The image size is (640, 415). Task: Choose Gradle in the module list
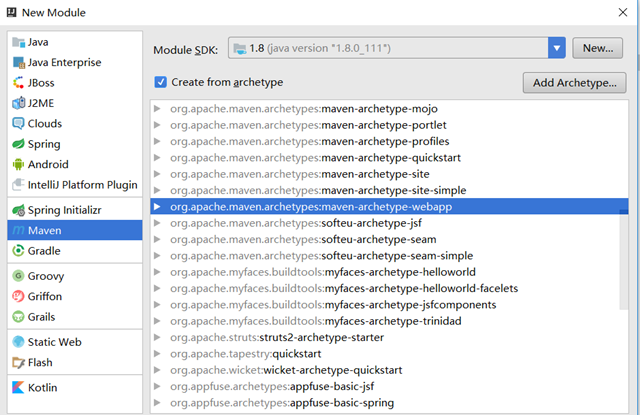tap(75, 251)
